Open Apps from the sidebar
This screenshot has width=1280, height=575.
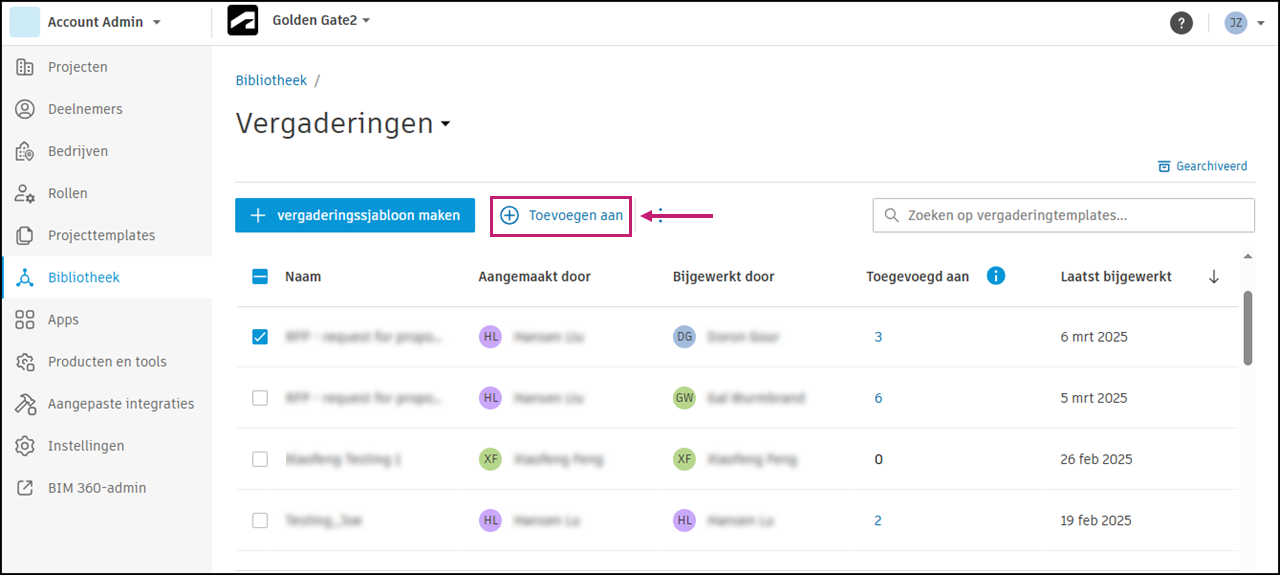[x=63, y=320]
